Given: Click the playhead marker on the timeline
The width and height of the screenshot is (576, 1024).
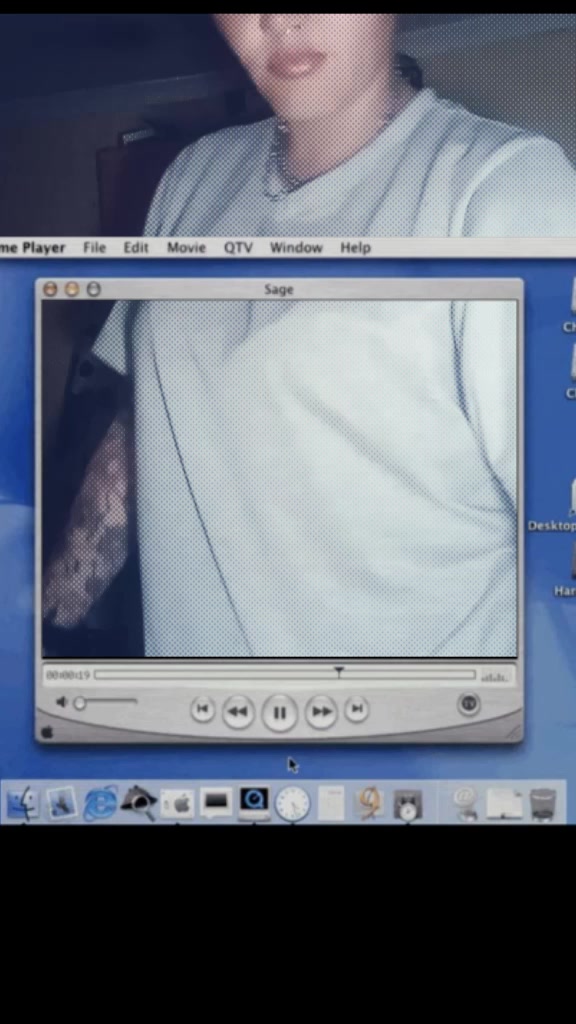Looking at the screenshot, I should tap(338, 671).
